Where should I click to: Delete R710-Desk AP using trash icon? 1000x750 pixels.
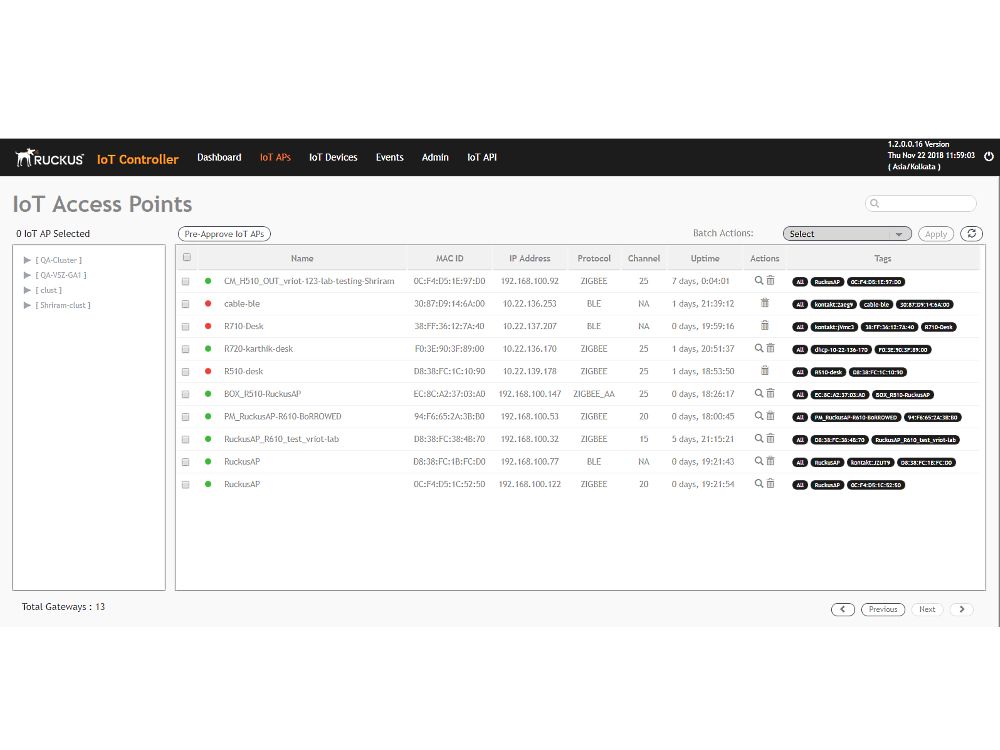point(765,325)
